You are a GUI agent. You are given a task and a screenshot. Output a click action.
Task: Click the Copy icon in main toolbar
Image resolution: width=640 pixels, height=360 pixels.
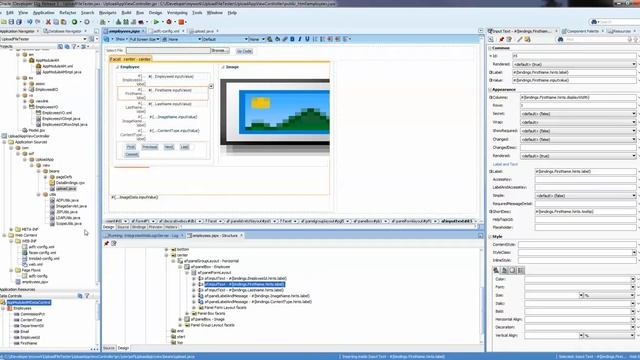[56, 22]
